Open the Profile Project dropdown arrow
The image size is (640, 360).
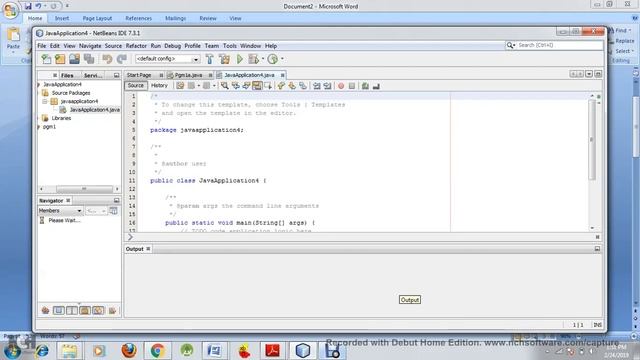[282, 59]
